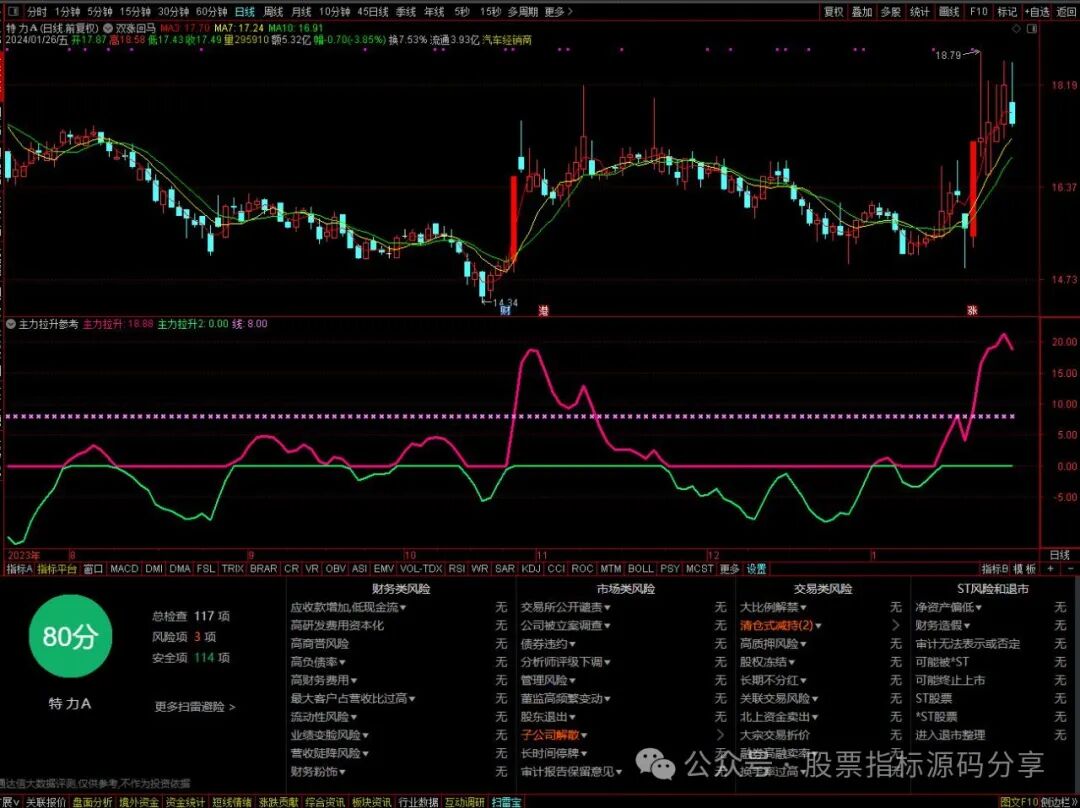Open the 短线情绪 bottom tab
This screenshot has width=1080, height=808.
[232, 802]
